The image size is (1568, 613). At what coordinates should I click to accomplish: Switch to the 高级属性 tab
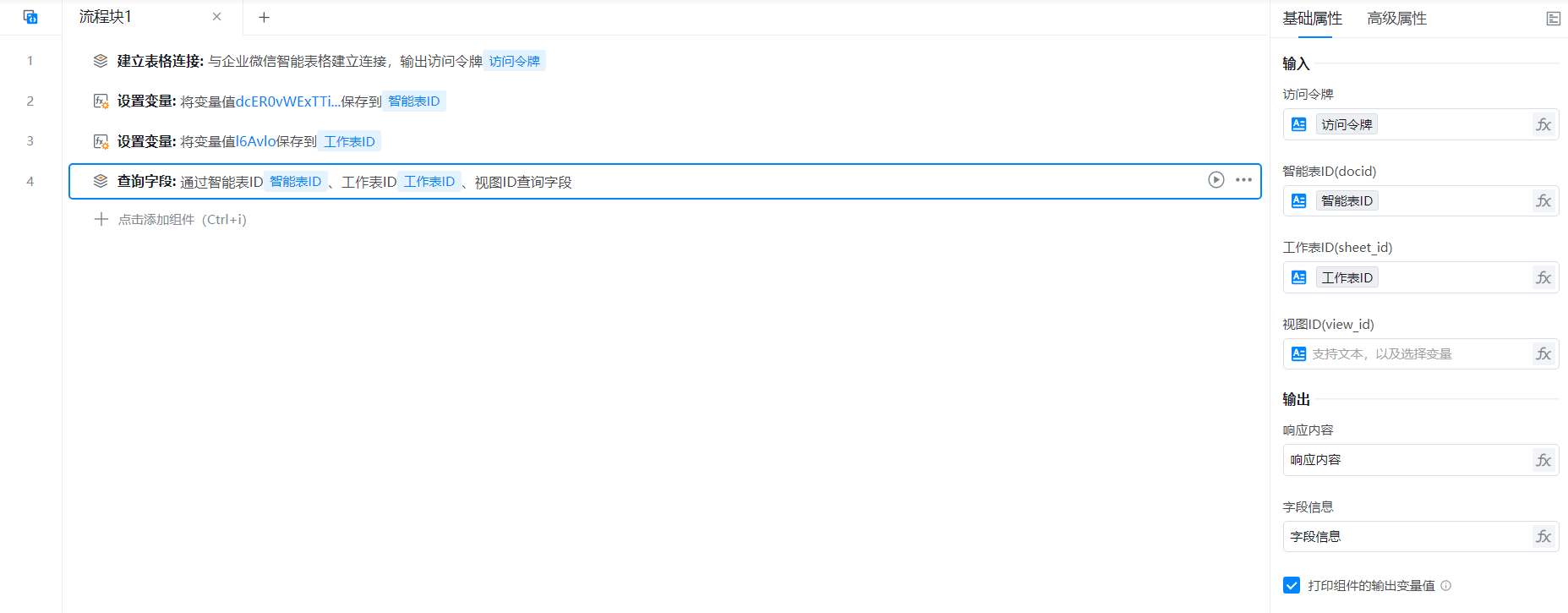1396,19
